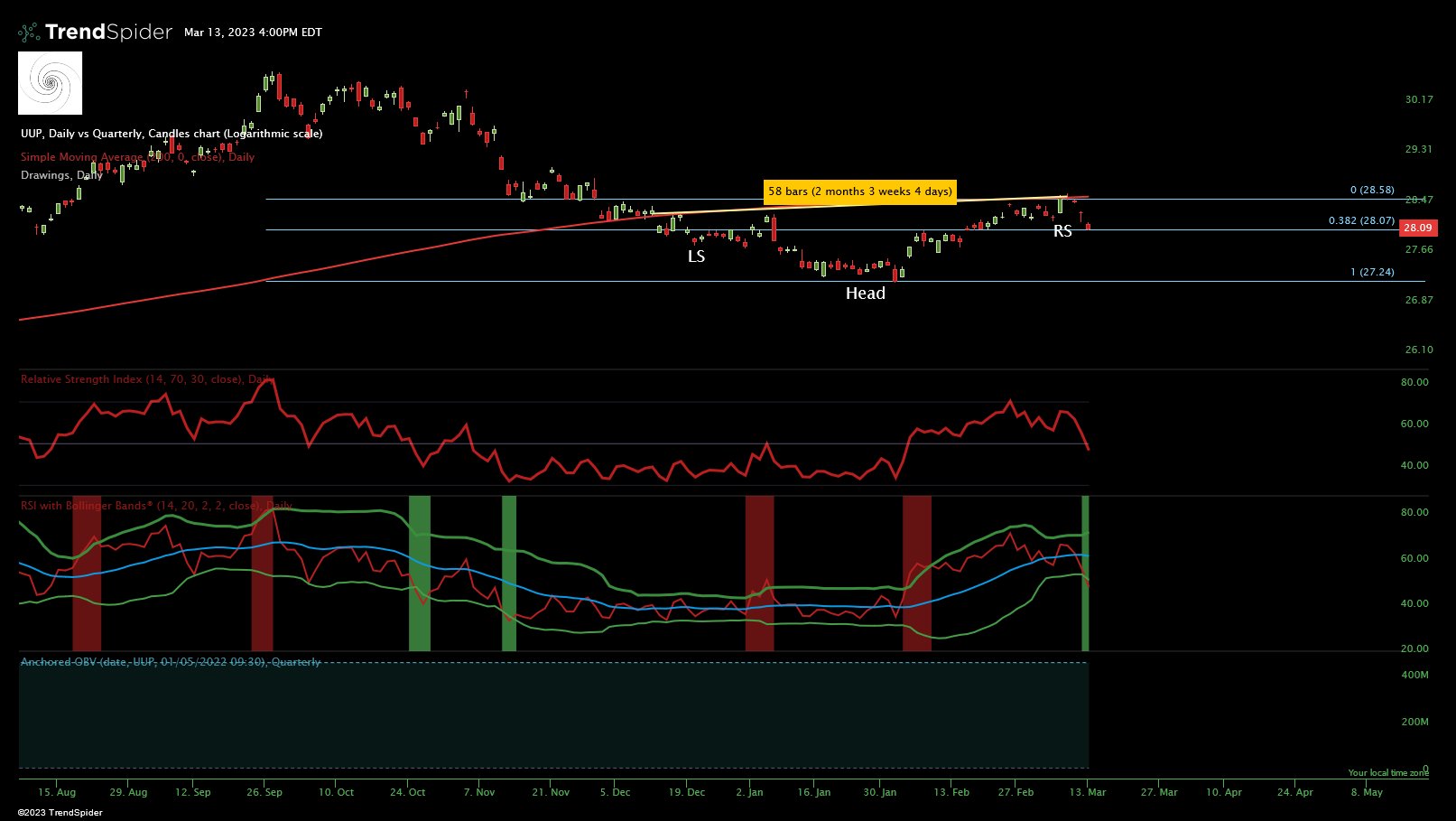Click the RS shoulder annotation
The width and height of the screenshot is (1456, 821).
[x=1062, y=232]
